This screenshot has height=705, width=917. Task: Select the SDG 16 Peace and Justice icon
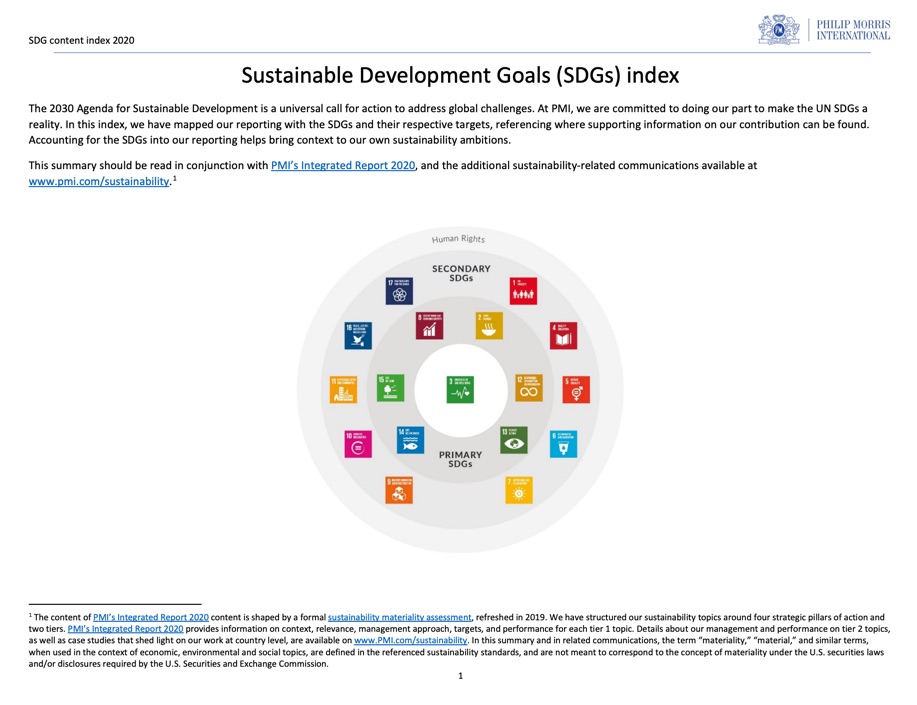[x=358, y=336]
